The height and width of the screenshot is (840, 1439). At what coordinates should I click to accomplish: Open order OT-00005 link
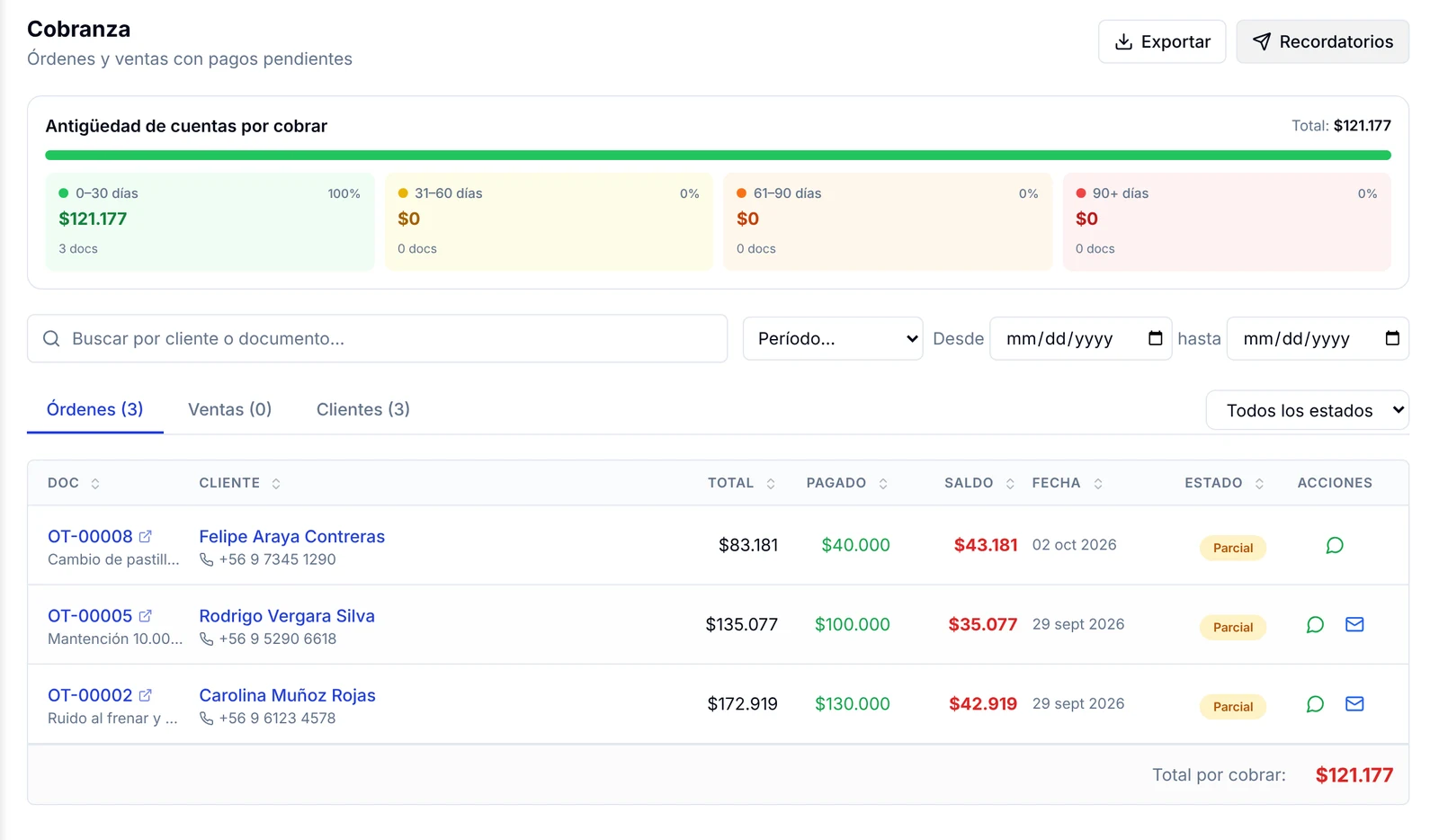(90, 616)
